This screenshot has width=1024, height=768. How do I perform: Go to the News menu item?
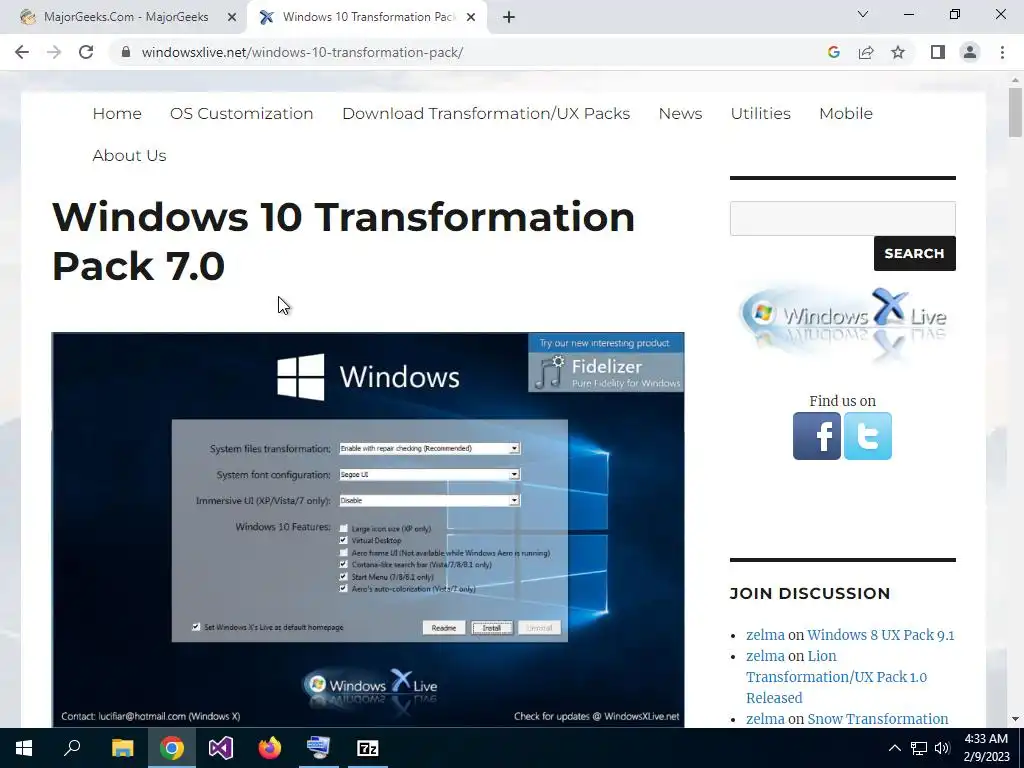coord(680,114)
